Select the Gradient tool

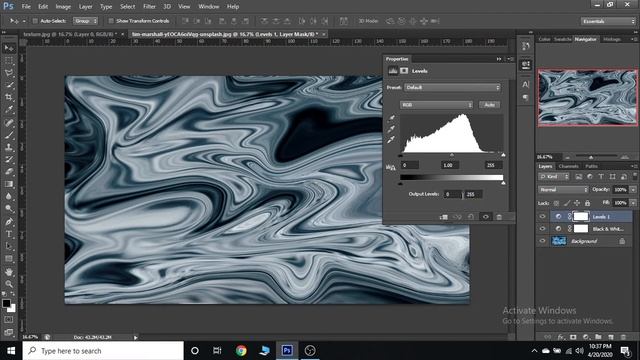pyautogui.click(x=9, y=184)
